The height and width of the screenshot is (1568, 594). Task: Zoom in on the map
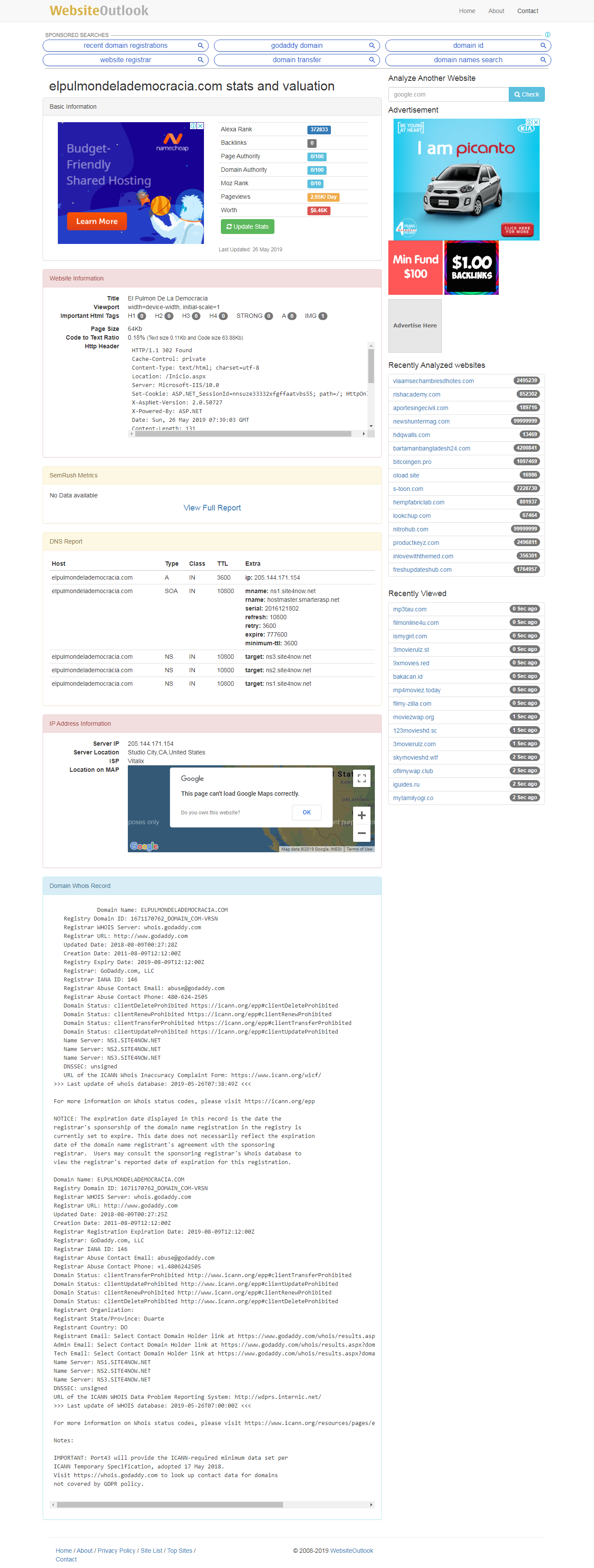(361, 815)
